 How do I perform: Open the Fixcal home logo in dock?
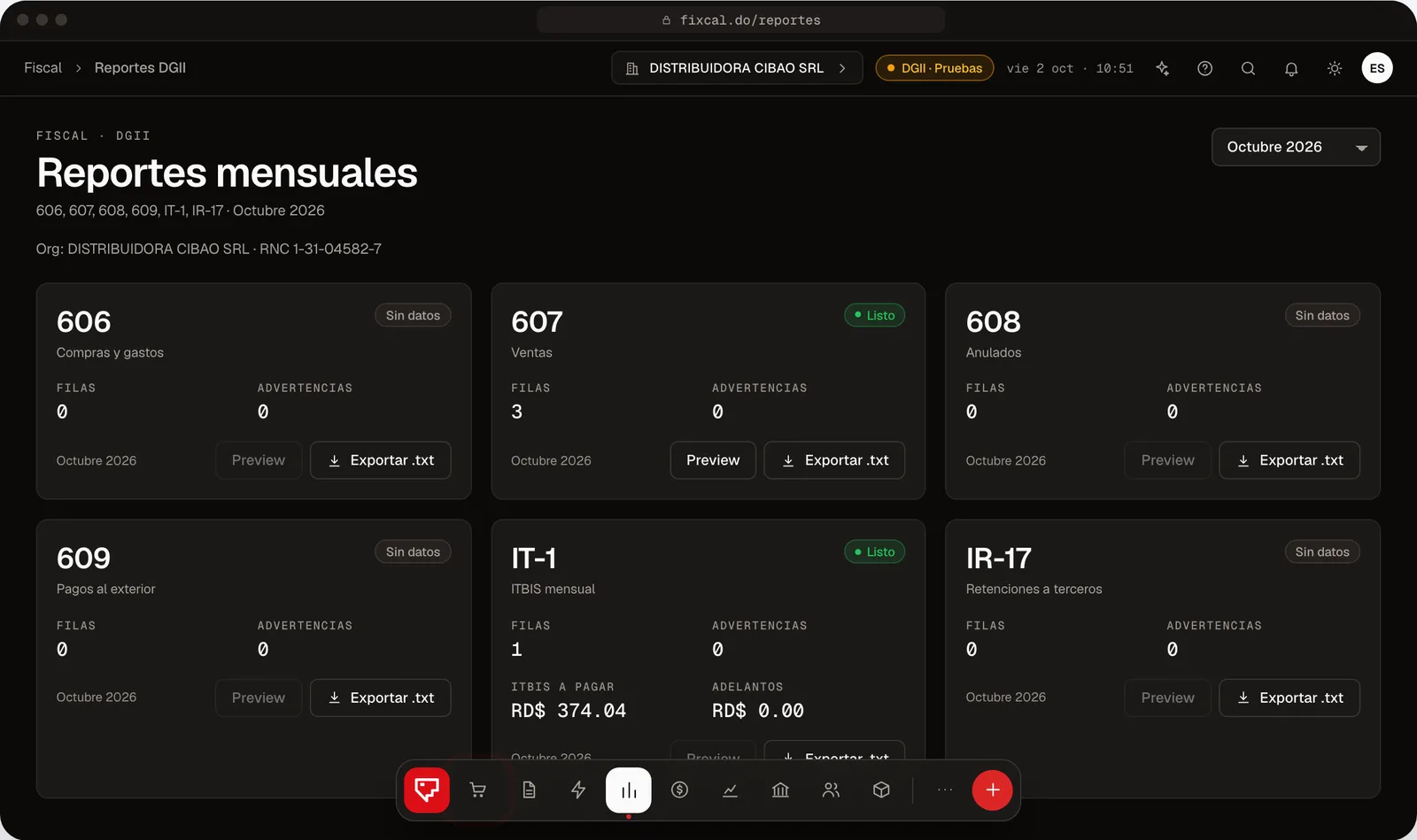(427, 790)
